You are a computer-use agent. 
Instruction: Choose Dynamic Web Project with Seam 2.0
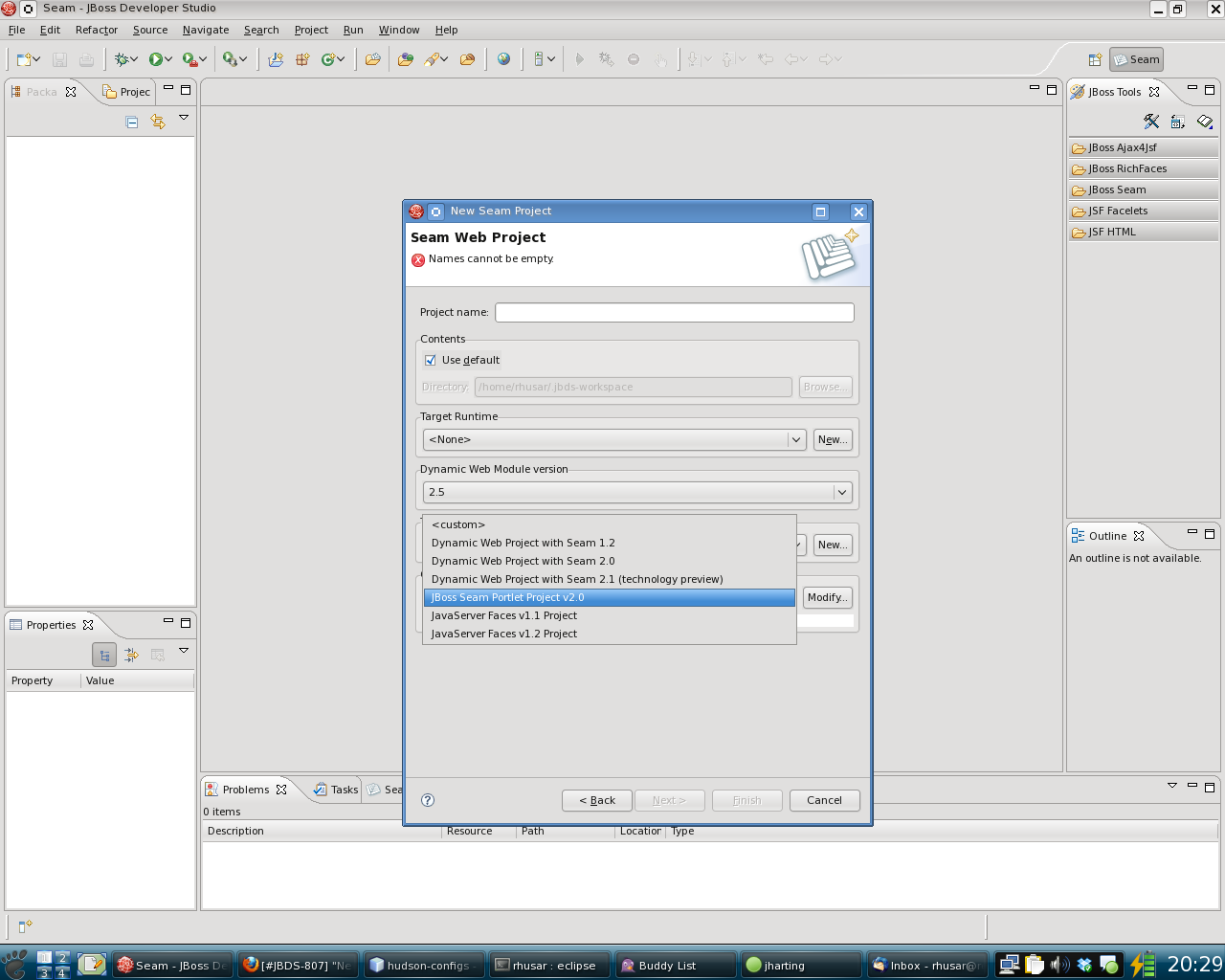coord(523,561)
